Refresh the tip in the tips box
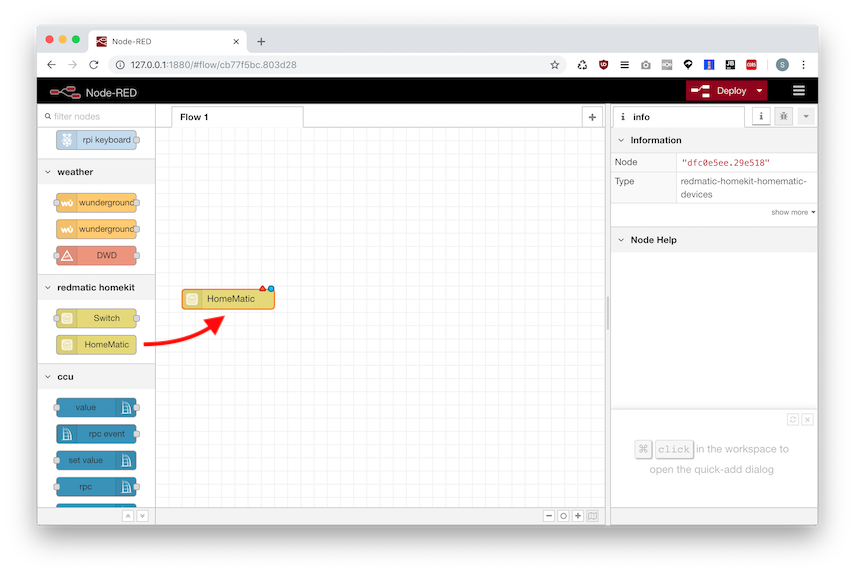This screenshot has width=855, height=574. coord(793,420)
